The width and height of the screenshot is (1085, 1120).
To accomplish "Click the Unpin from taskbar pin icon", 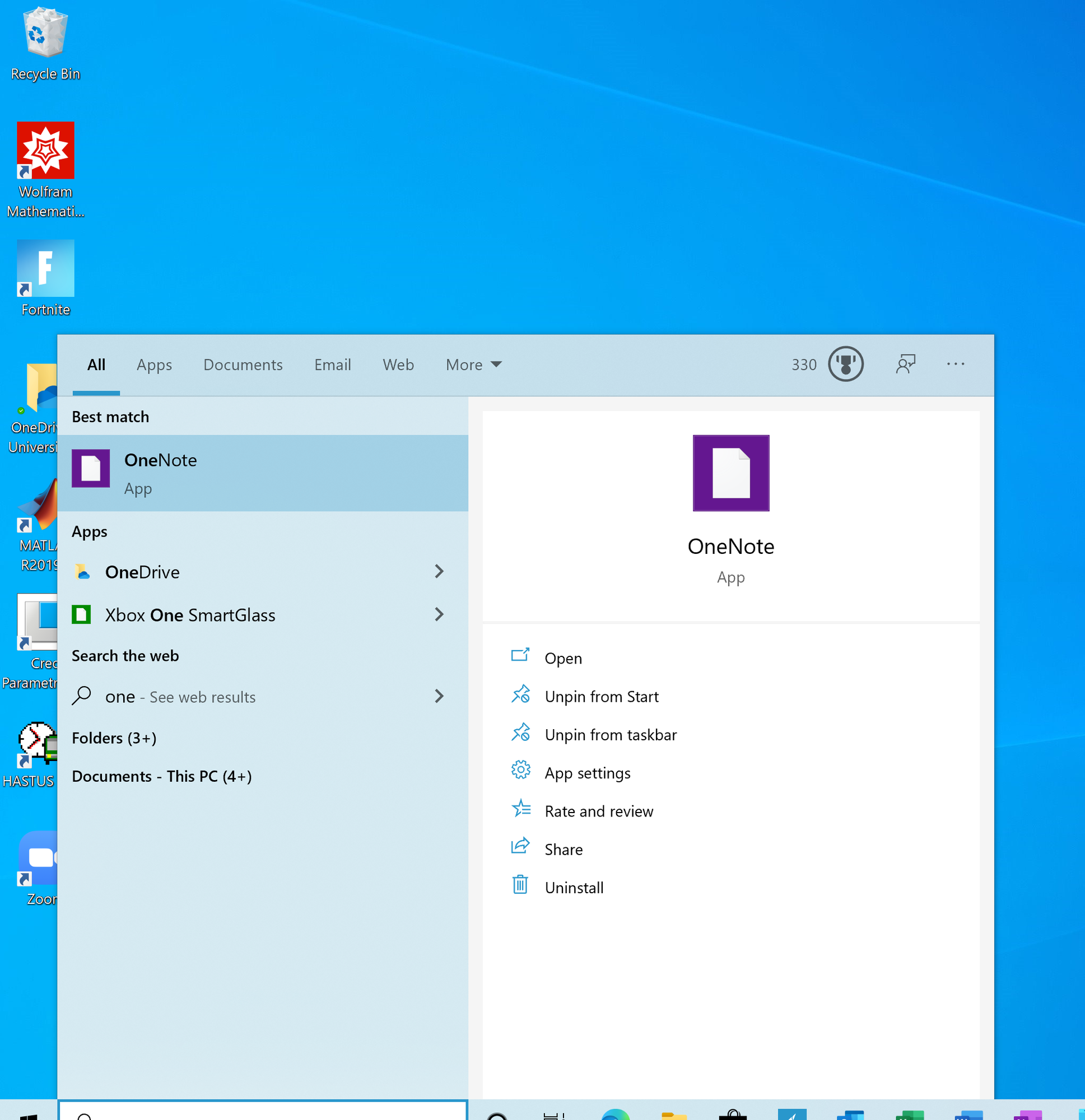I will [520, 732].
